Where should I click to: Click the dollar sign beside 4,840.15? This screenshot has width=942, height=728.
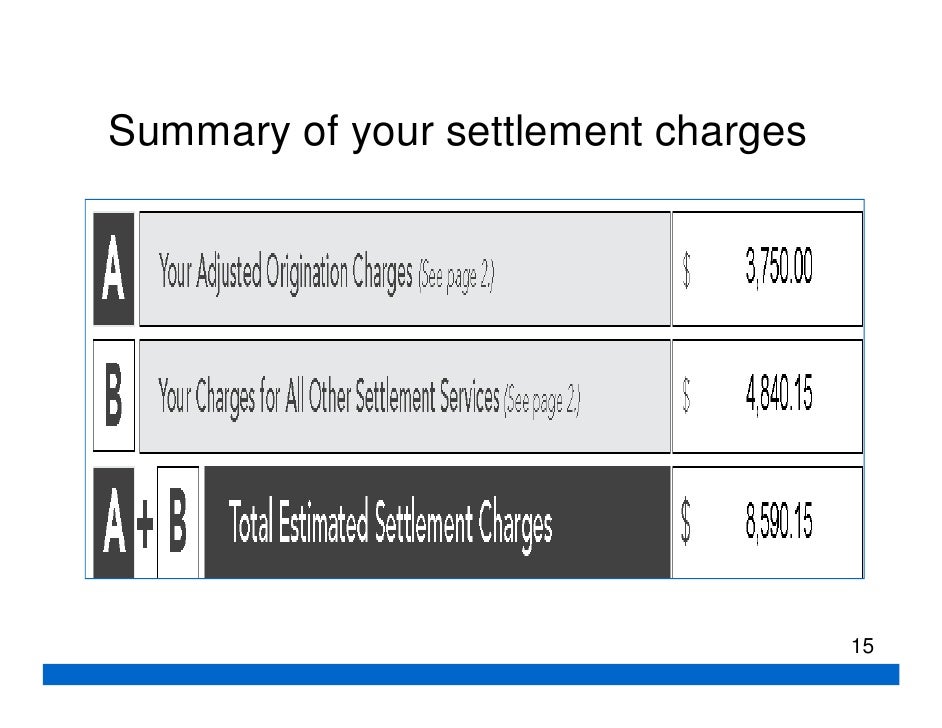point(686,395)
